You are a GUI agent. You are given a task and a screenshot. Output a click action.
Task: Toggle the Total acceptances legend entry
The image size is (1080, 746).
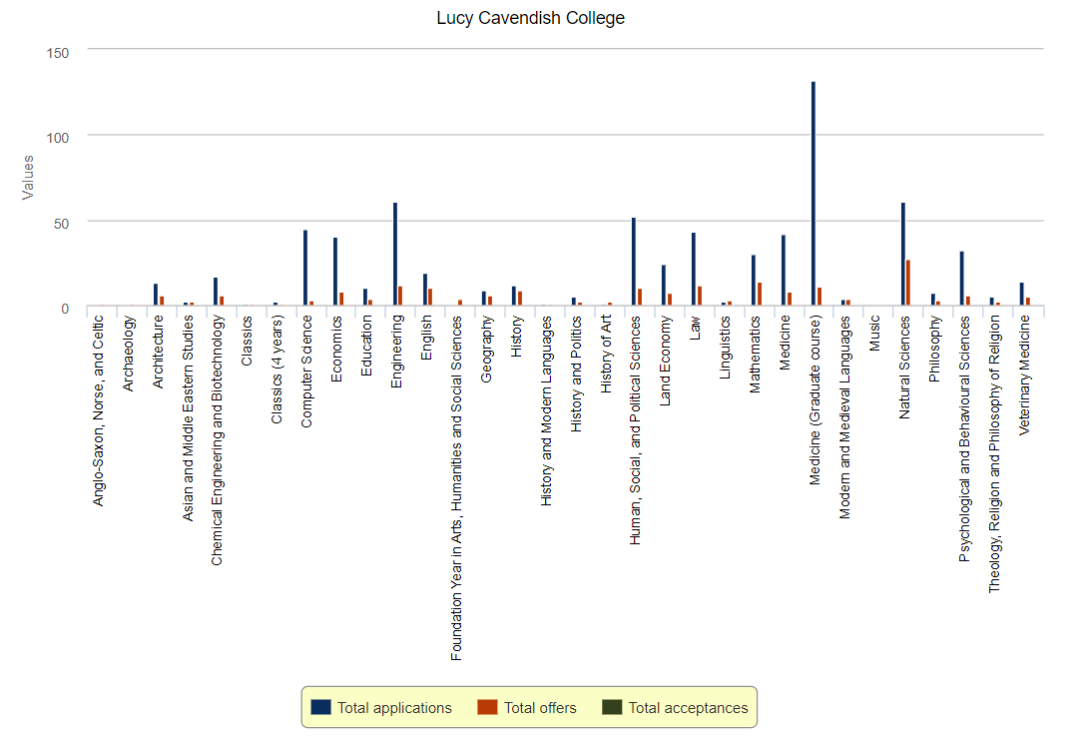[675, 707]
